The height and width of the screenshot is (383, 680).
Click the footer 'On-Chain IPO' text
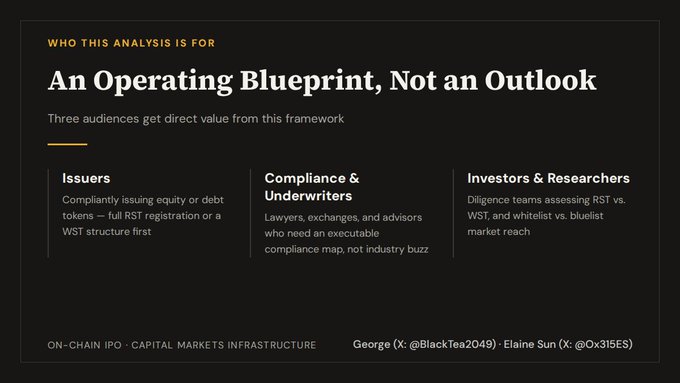click(85, 345)
